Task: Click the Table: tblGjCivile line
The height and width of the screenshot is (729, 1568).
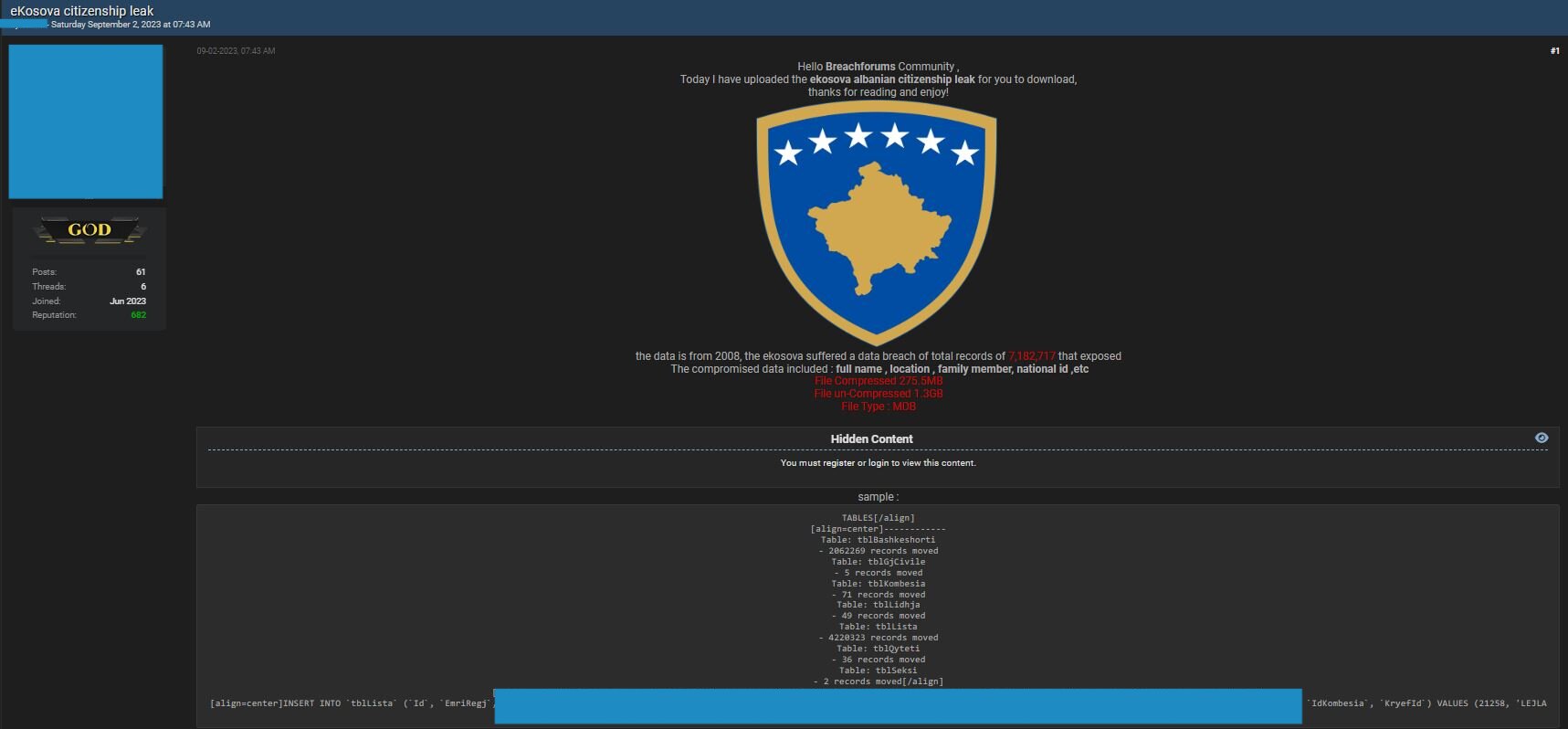Action: coord(879,562)
